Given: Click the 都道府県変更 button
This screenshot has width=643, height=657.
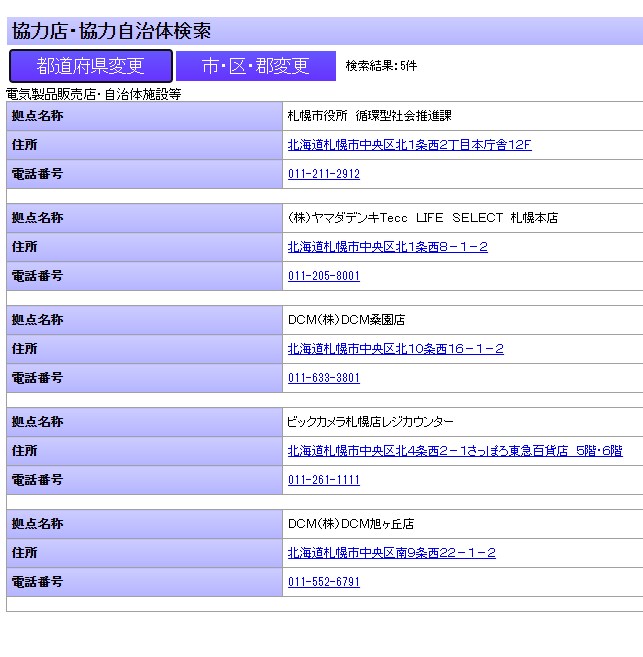Looking at the screenshot, I should (x=91, y=66).
